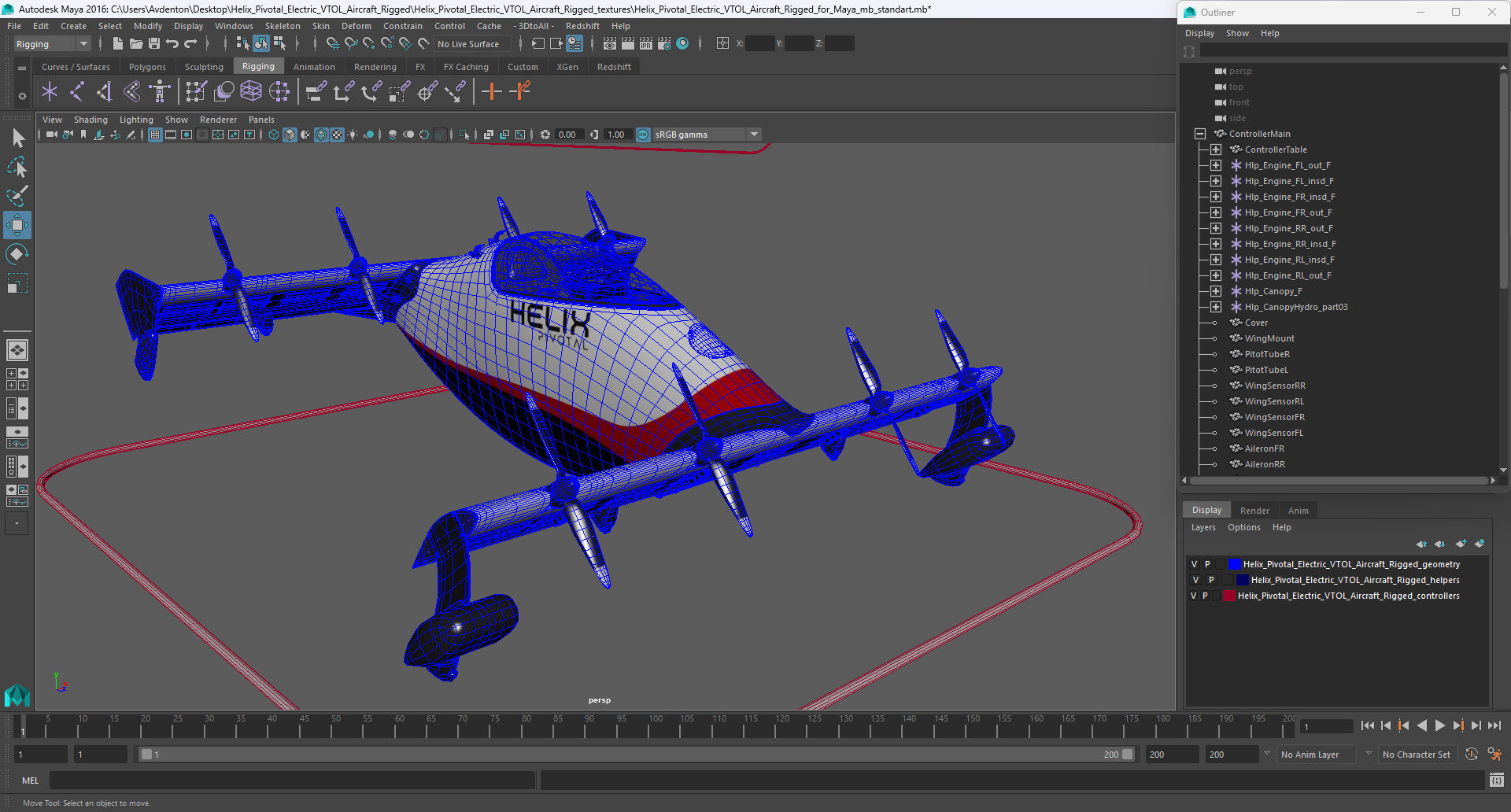Select the Rotate tool

click(x=17, y=254)
